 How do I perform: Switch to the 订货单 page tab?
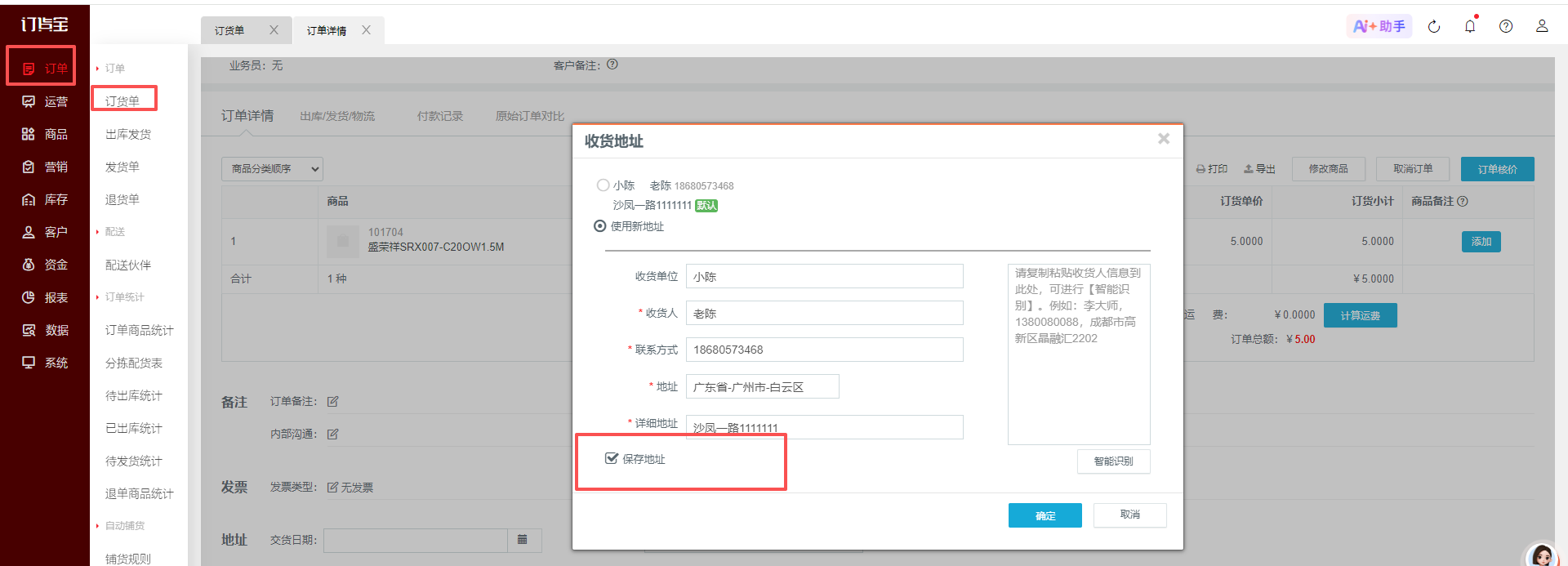229,30
